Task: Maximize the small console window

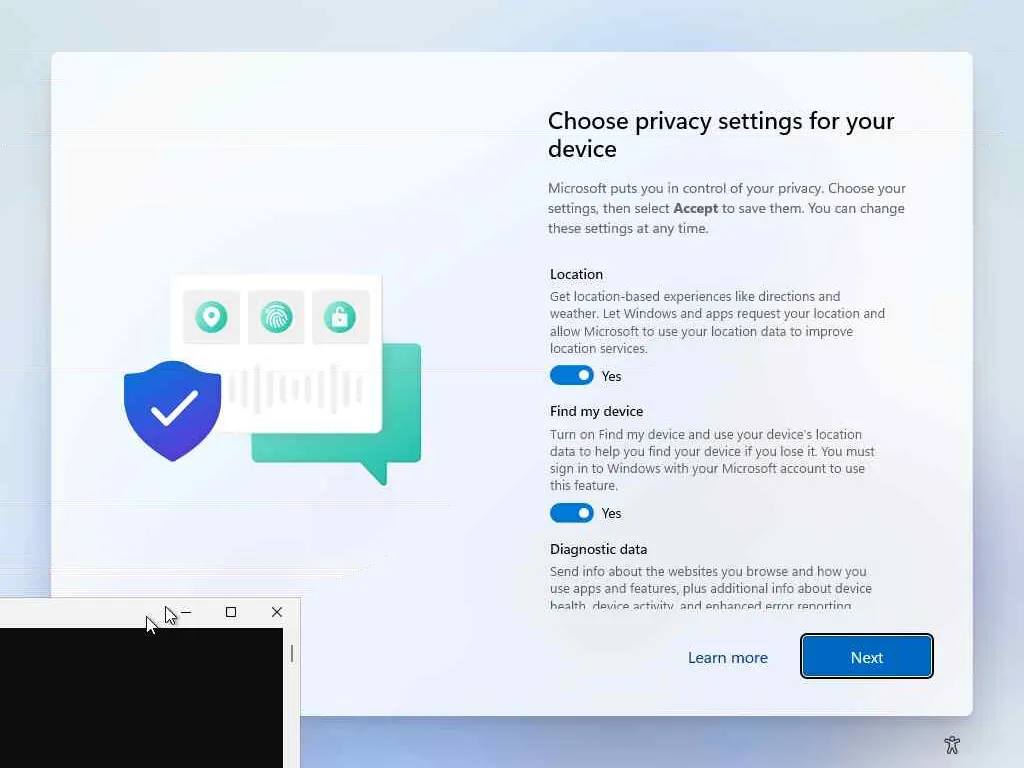Action: point(231,613)
